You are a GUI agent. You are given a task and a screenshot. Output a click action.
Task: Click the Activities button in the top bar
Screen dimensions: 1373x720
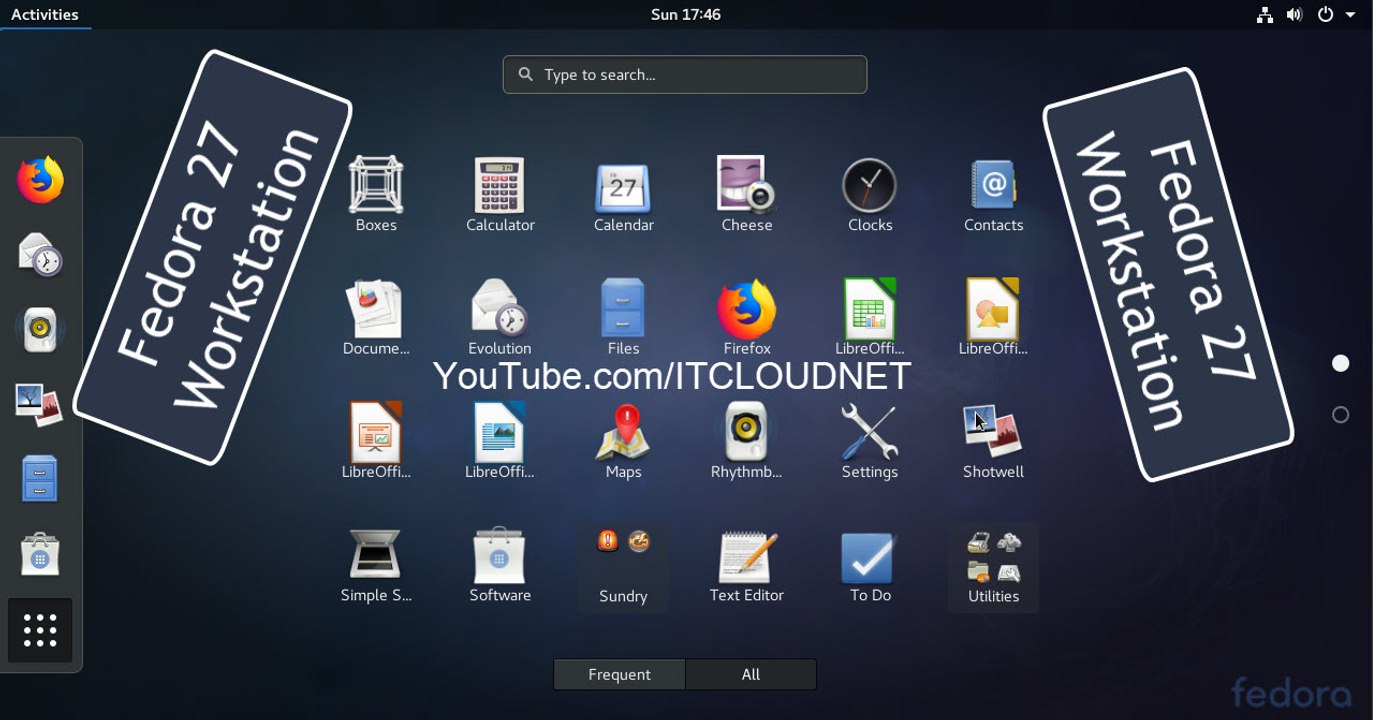(x=45, y=14)
